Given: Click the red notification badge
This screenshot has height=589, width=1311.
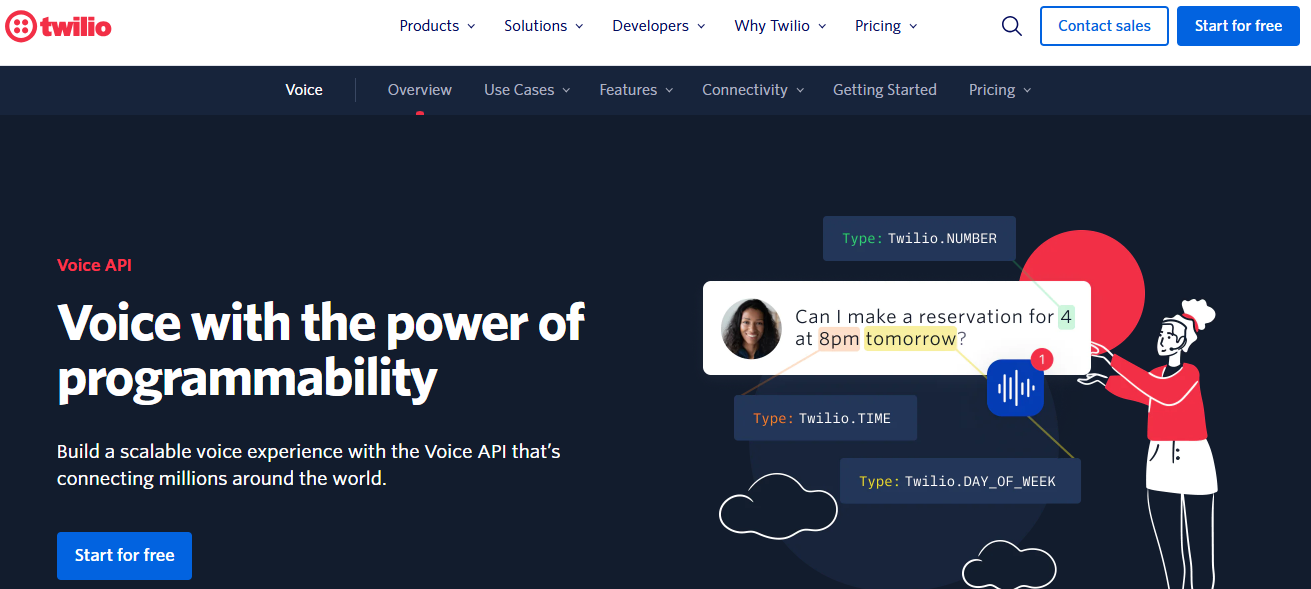Looking at the screenshot, I should pos(1041,359).
